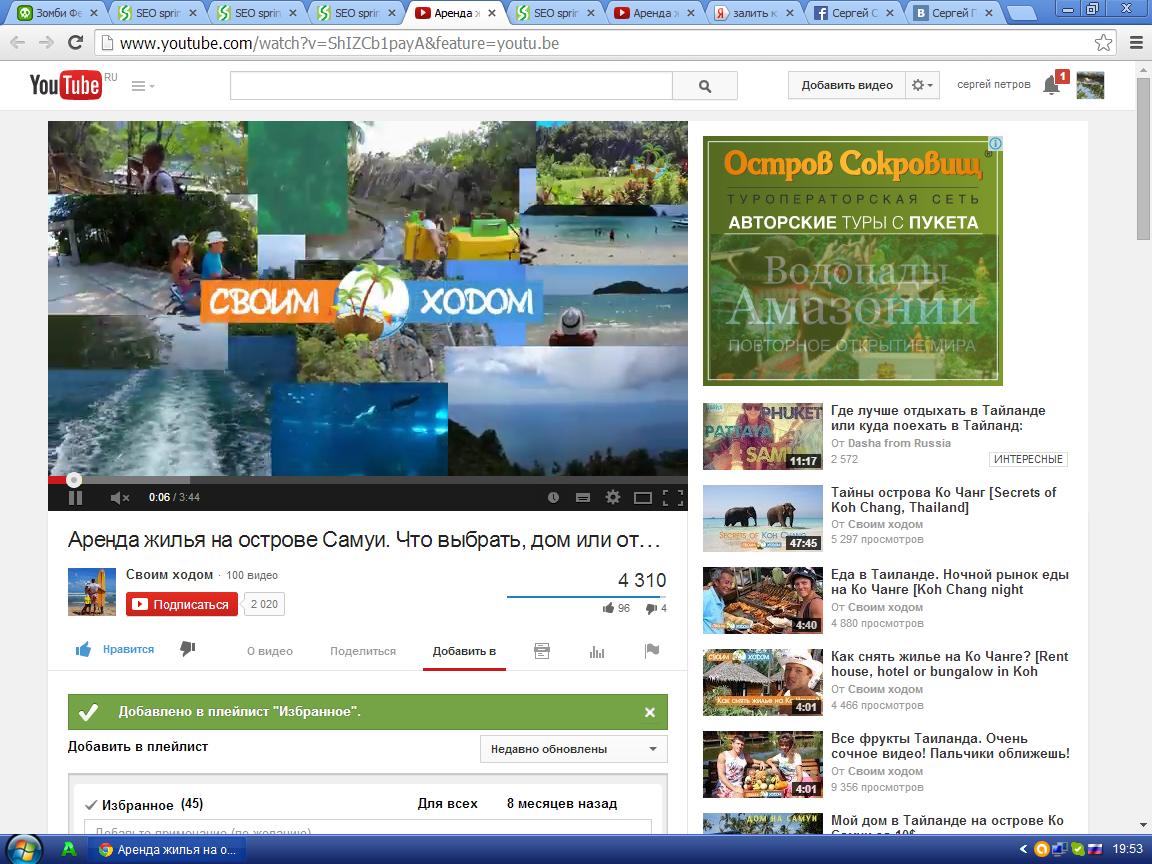Show hidden tray icons arrow
This screenshot has width=1152, height=864.
(1023, 849)
